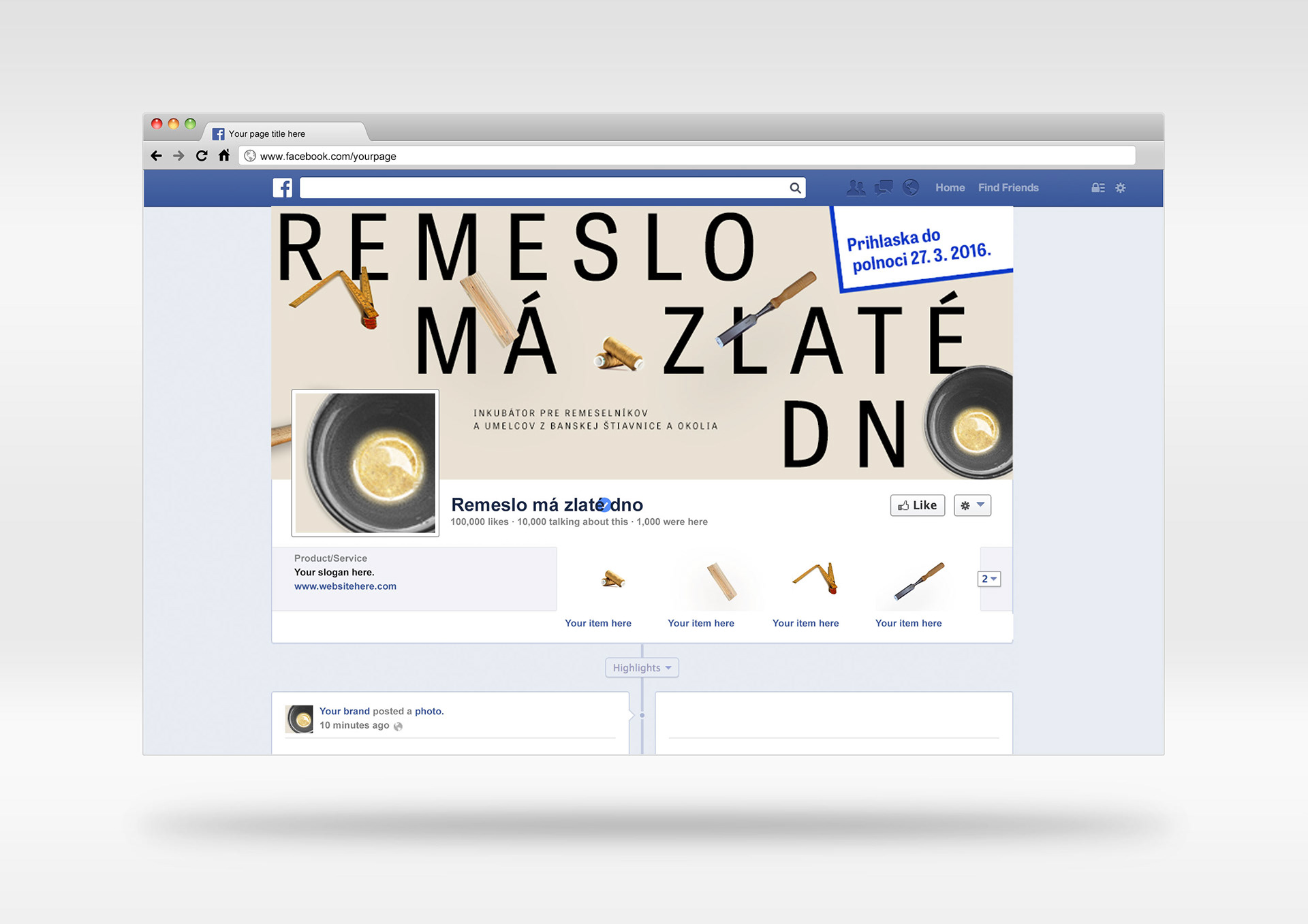Open the www.websitehere.com link
The image size is (1308, 924).
[x=345, y=586]
